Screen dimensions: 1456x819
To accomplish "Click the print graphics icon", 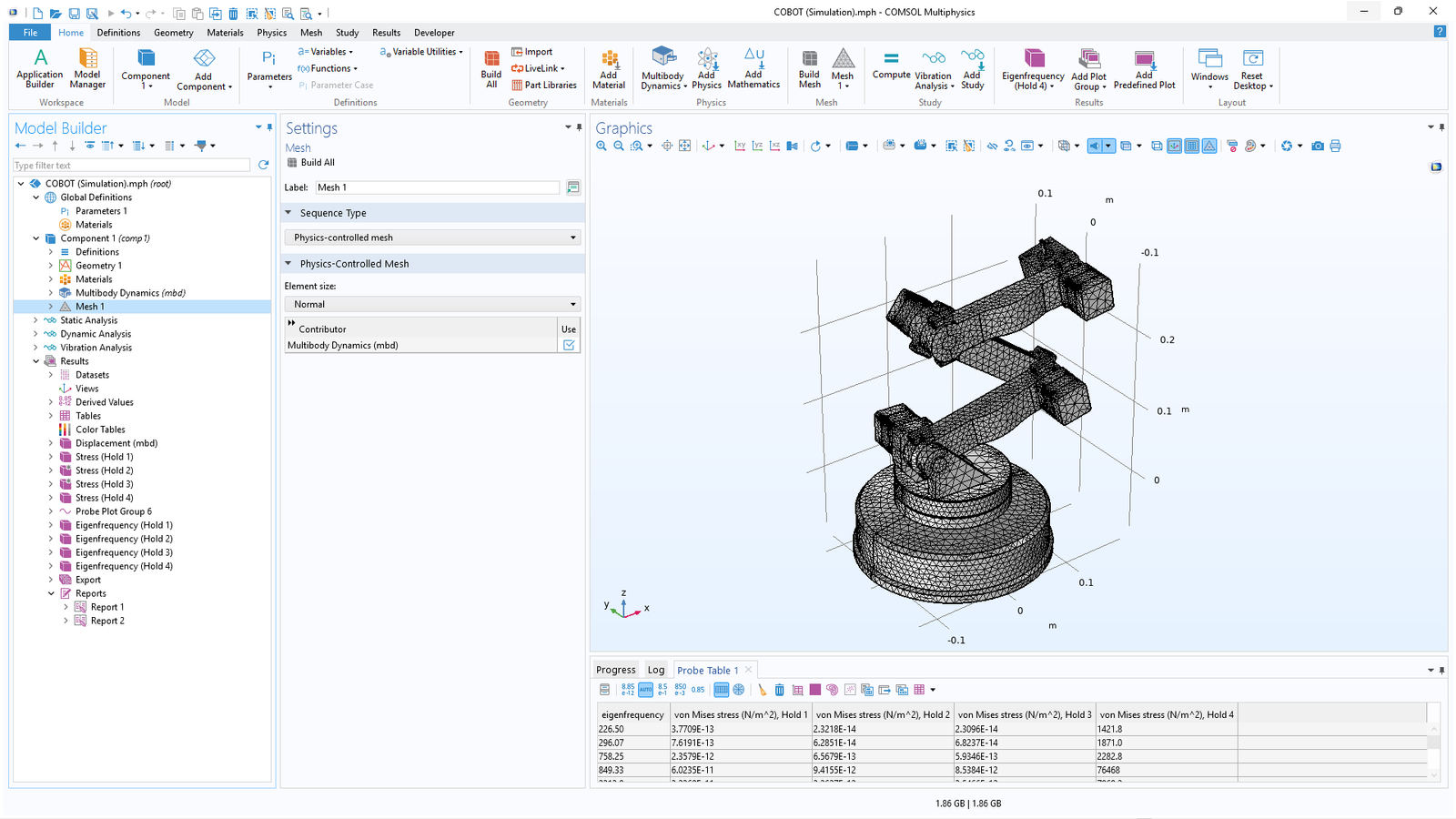I will point(1335,146).
